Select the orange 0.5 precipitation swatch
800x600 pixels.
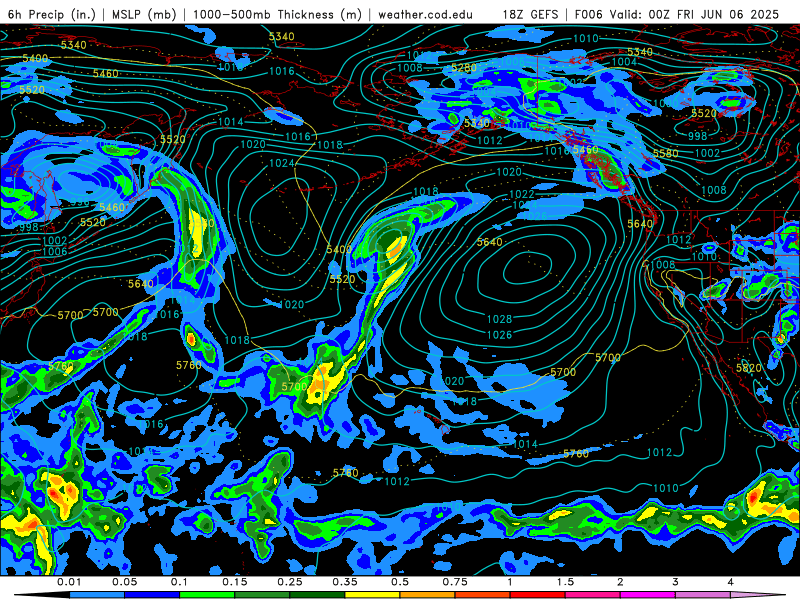[428, 595]
